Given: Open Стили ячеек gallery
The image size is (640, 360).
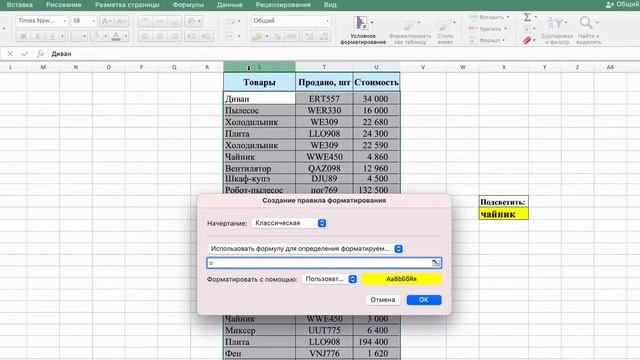Looking at the screenshot, I should coord(445,30).
